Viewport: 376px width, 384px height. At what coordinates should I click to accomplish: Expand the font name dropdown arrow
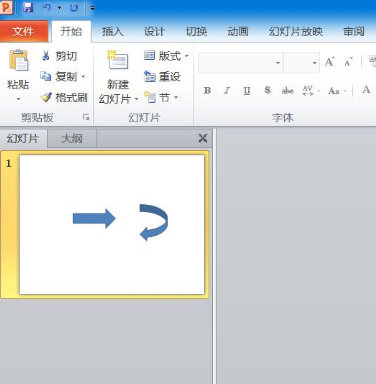(278, 63)
